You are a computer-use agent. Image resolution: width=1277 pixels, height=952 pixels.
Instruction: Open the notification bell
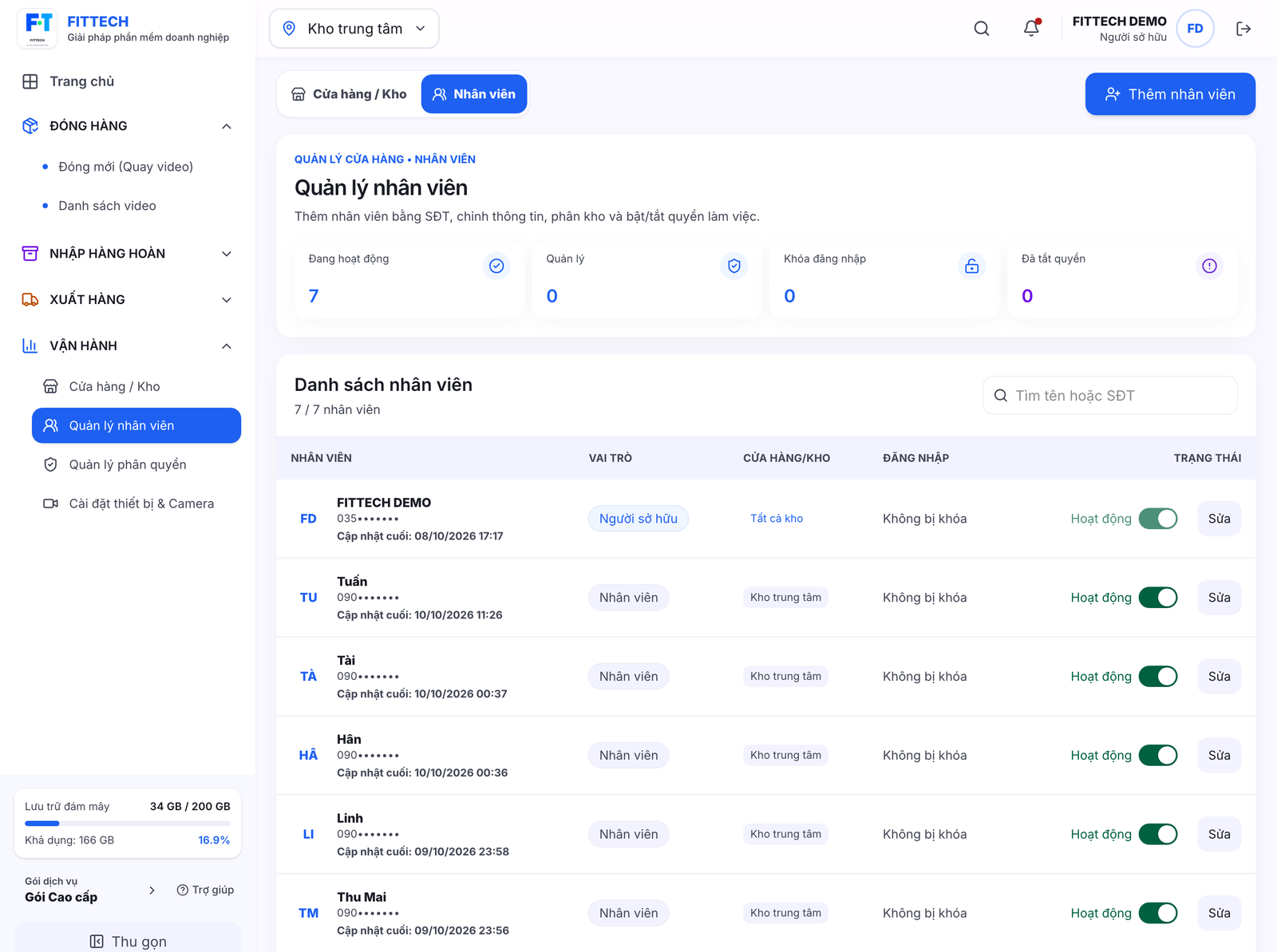[1031, 29]
